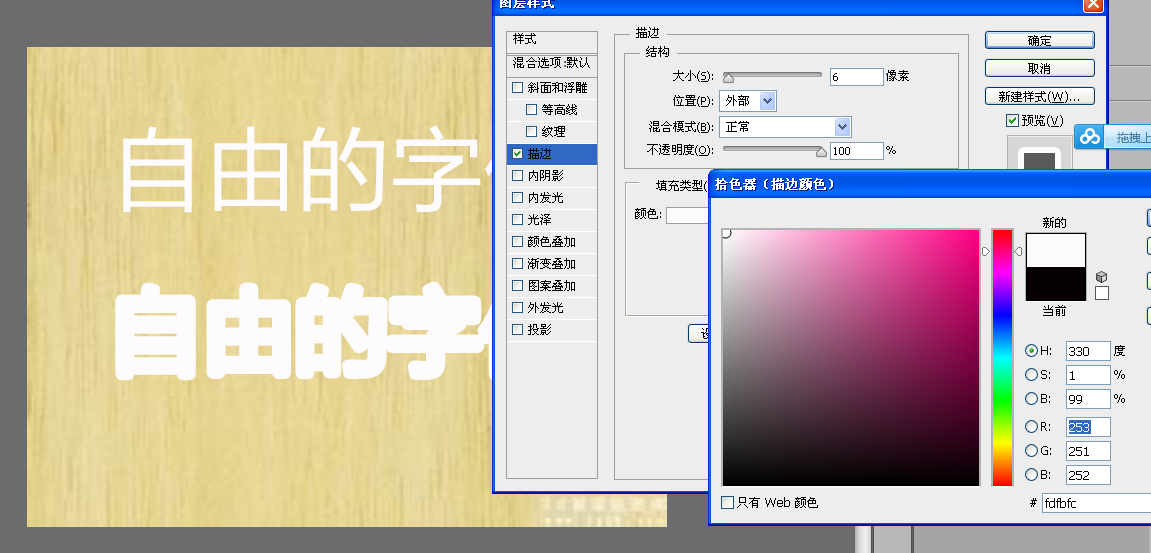Screen dimensions: 1151x553
Task: Select the 投影 row label
Action: [540, 330]
